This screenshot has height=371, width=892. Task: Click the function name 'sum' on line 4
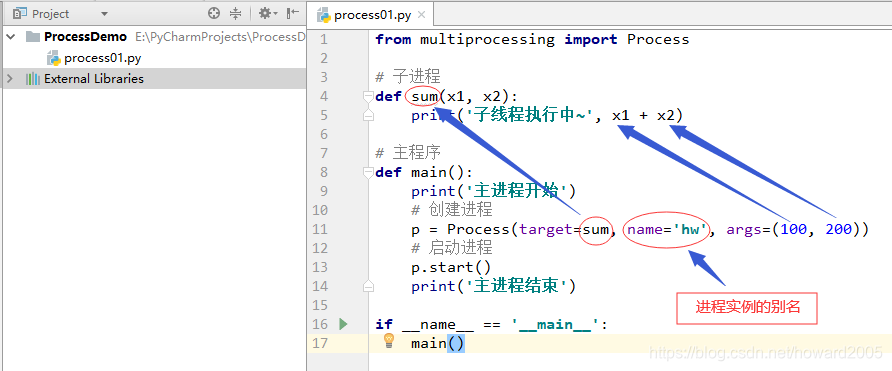click(424, 97)
